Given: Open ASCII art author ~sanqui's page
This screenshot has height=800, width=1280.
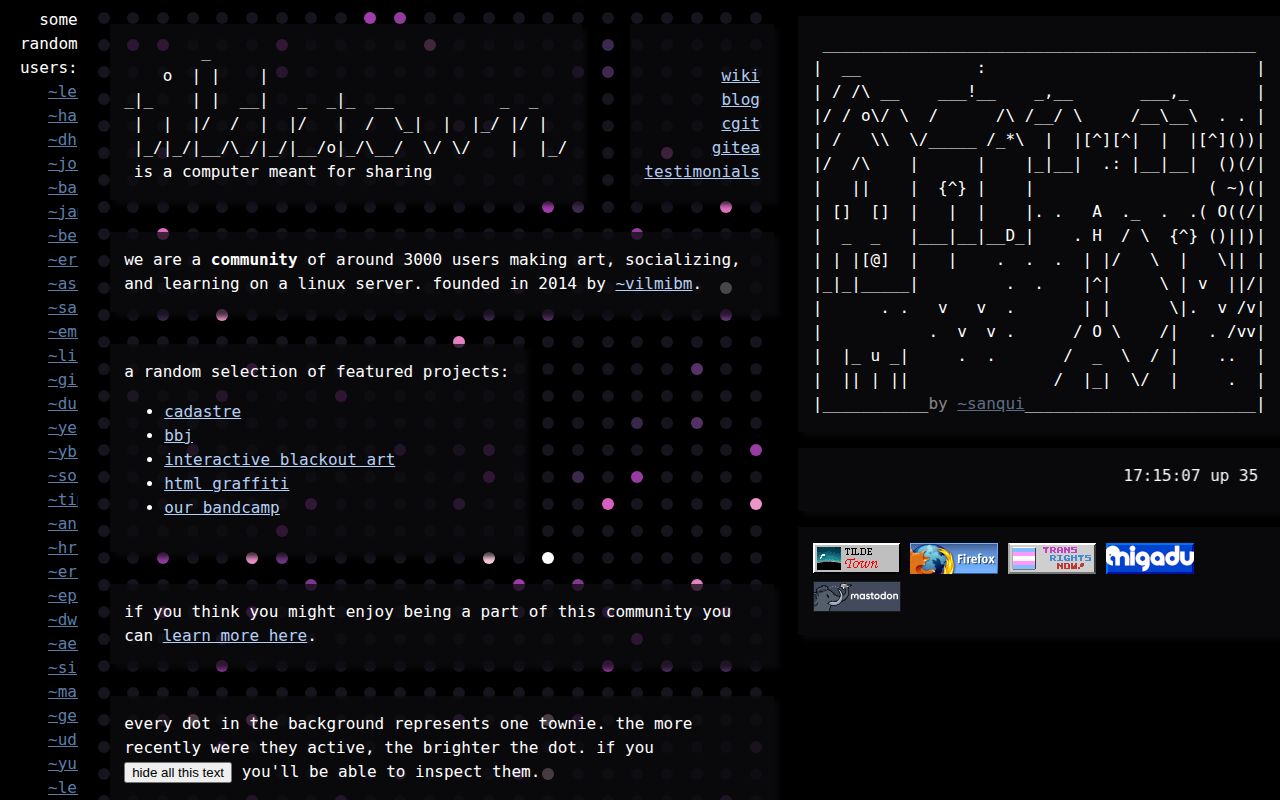Looking at the screenshot, I should tap(990, 404).
